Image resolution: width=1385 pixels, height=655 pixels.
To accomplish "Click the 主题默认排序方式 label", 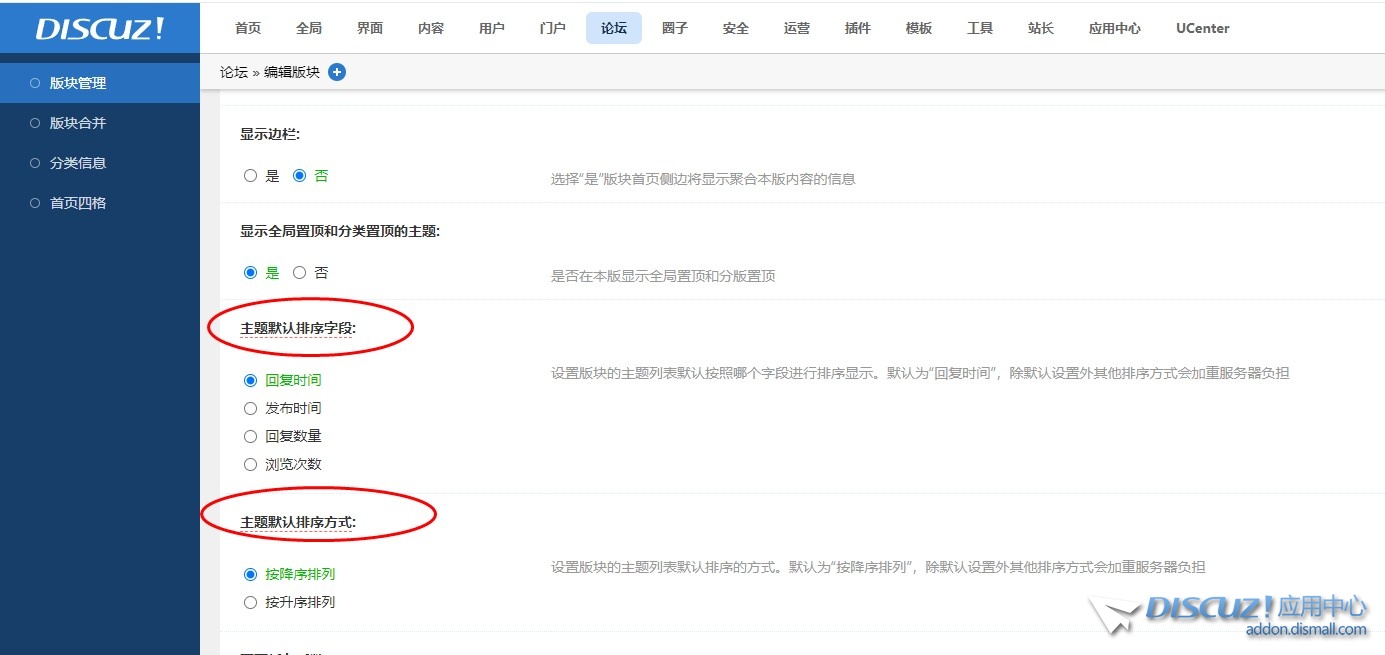I will (298, 522).
